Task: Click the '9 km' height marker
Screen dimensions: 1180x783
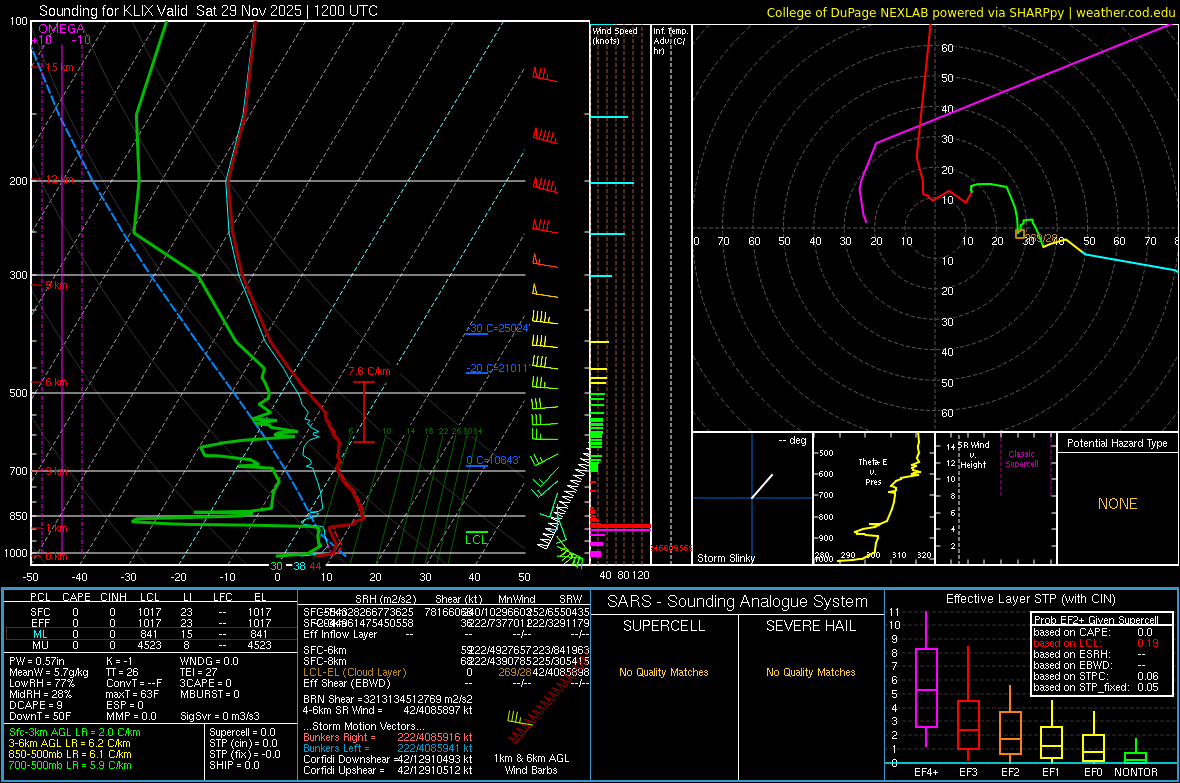Action: point(56,285)
